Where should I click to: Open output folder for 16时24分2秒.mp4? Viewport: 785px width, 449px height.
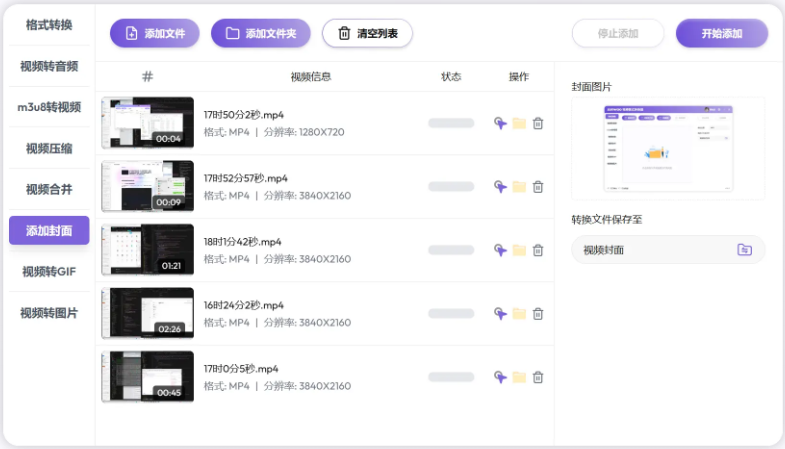tap(519, 313)
